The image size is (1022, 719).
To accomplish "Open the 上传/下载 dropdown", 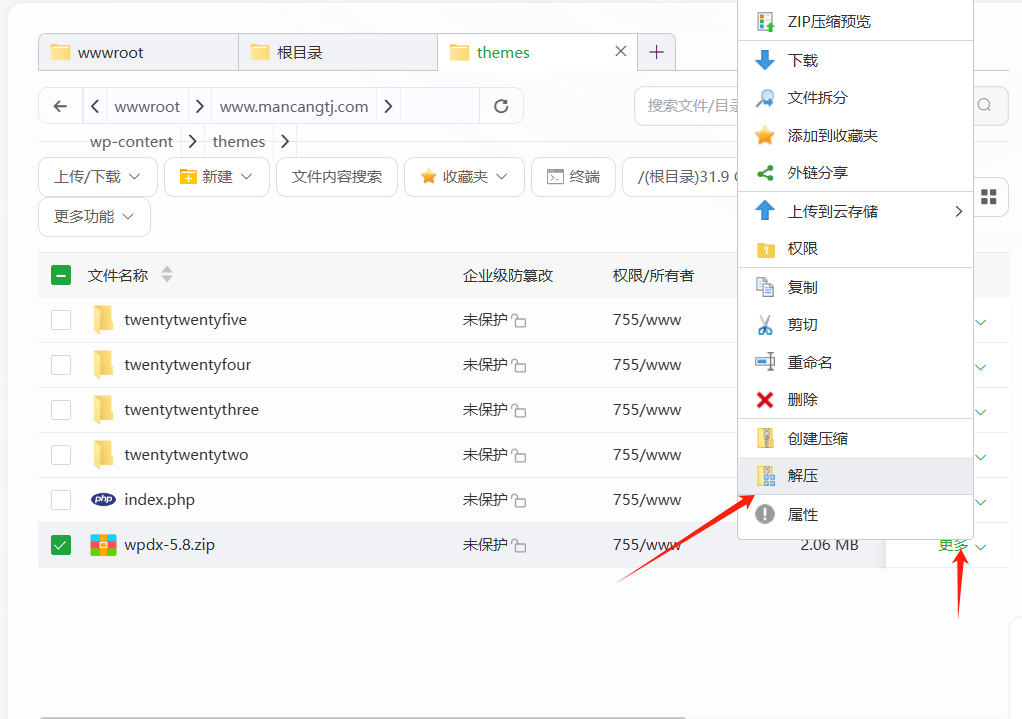I will [x=98, y=177].
